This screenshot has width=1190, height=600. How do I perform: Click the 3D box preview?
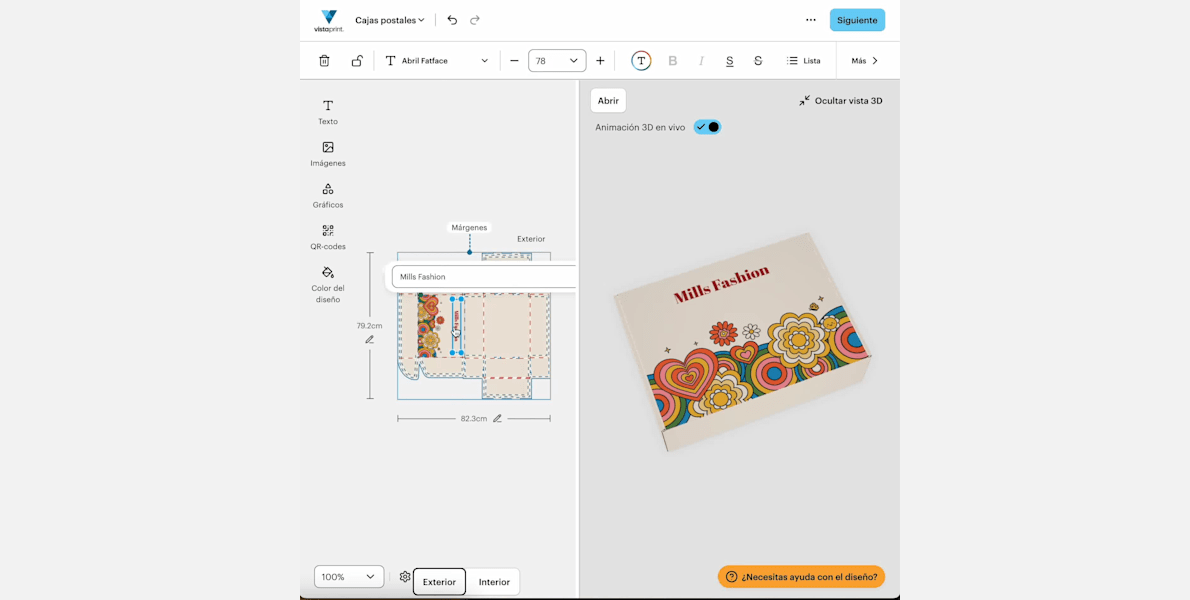pos(742,341)
